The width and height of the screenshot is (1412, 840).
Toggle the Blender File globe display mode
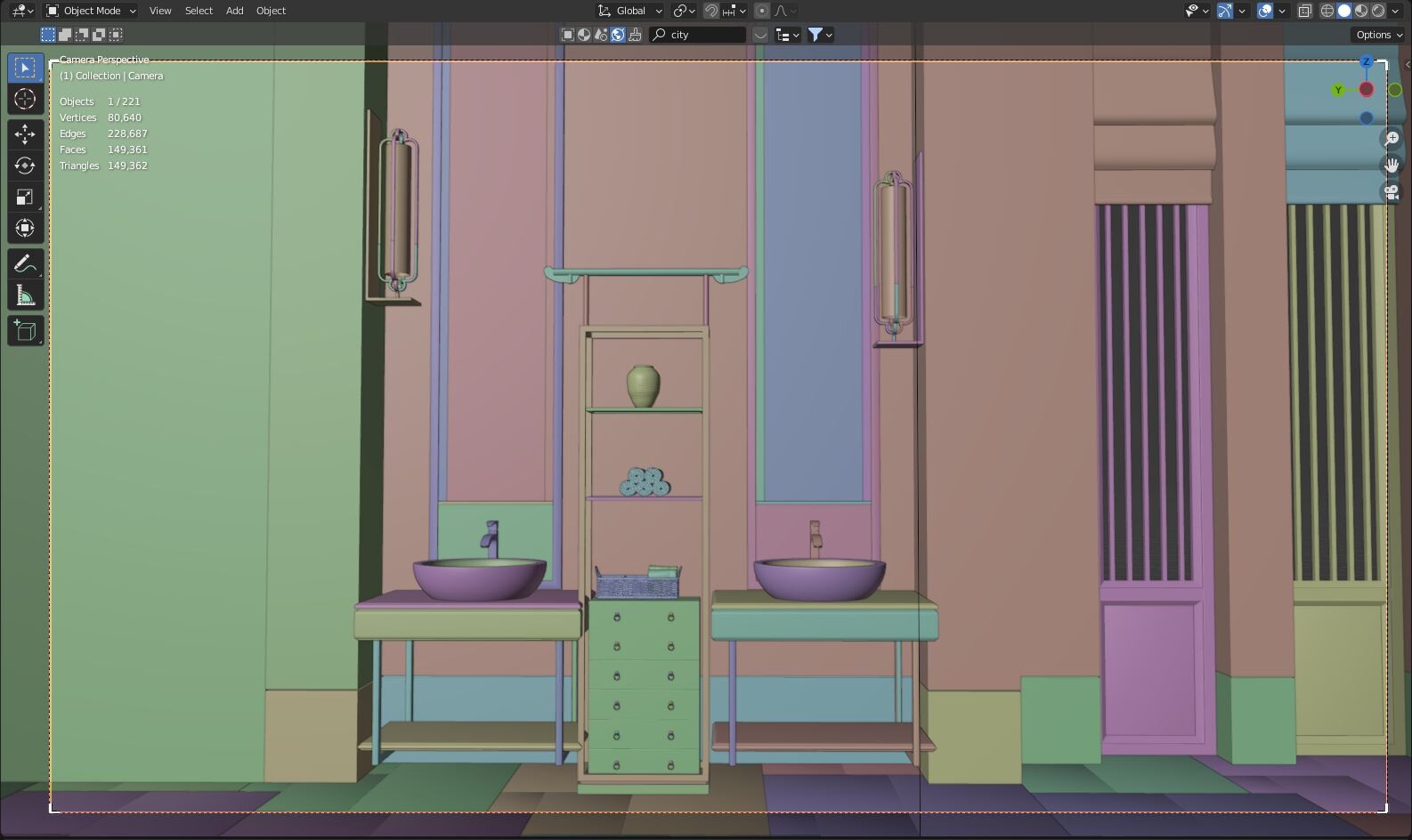618,35
